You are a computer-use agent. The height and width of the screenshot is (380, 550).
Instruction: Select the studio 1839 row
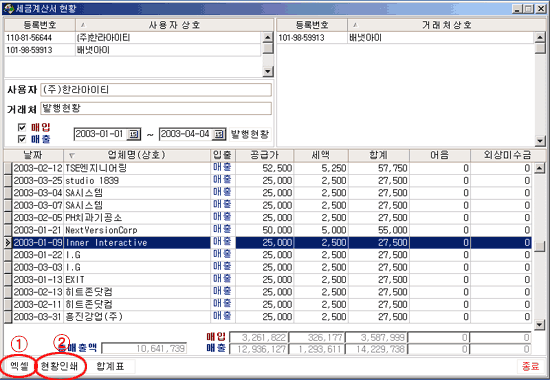(268, 181)
